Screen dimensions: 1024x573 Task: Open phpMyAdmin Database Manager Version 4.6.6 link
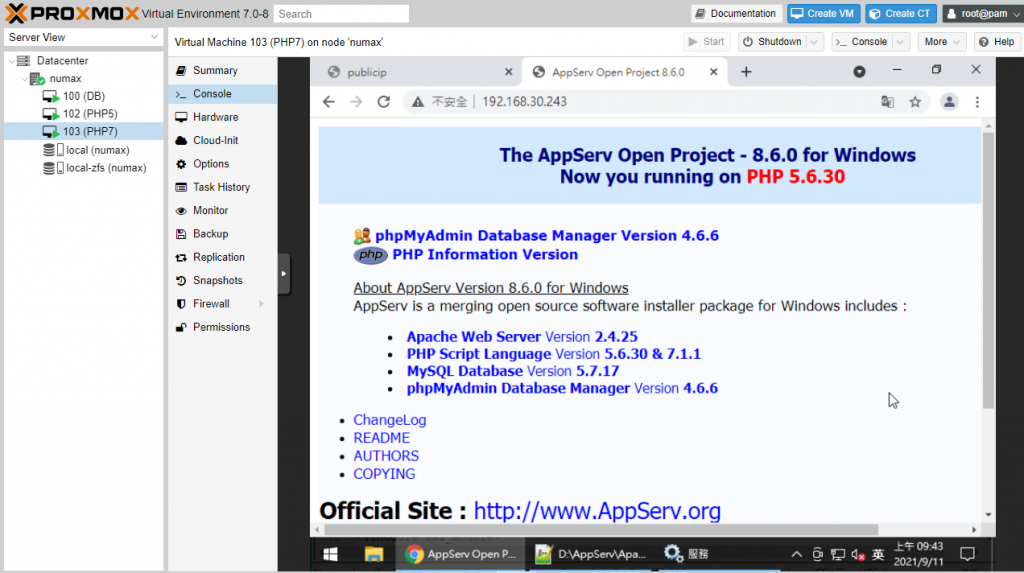pos(547,236)
